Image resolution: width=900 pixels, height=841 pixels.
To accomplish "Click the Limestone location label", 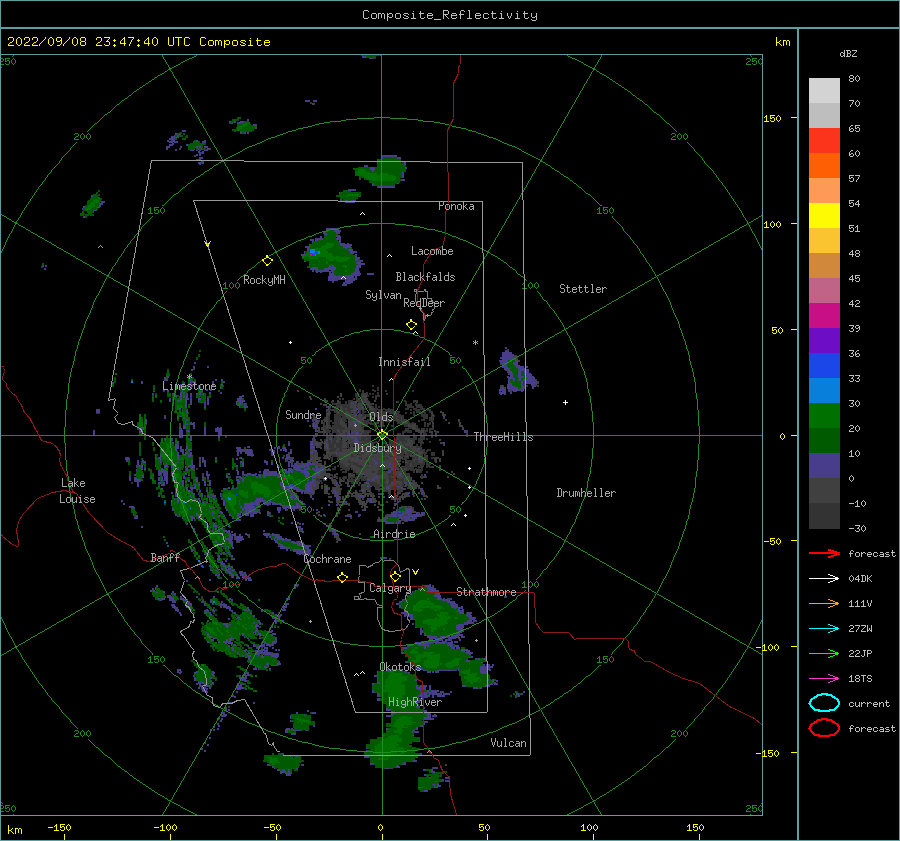I will pyautogui.click(x=189, y=386).
